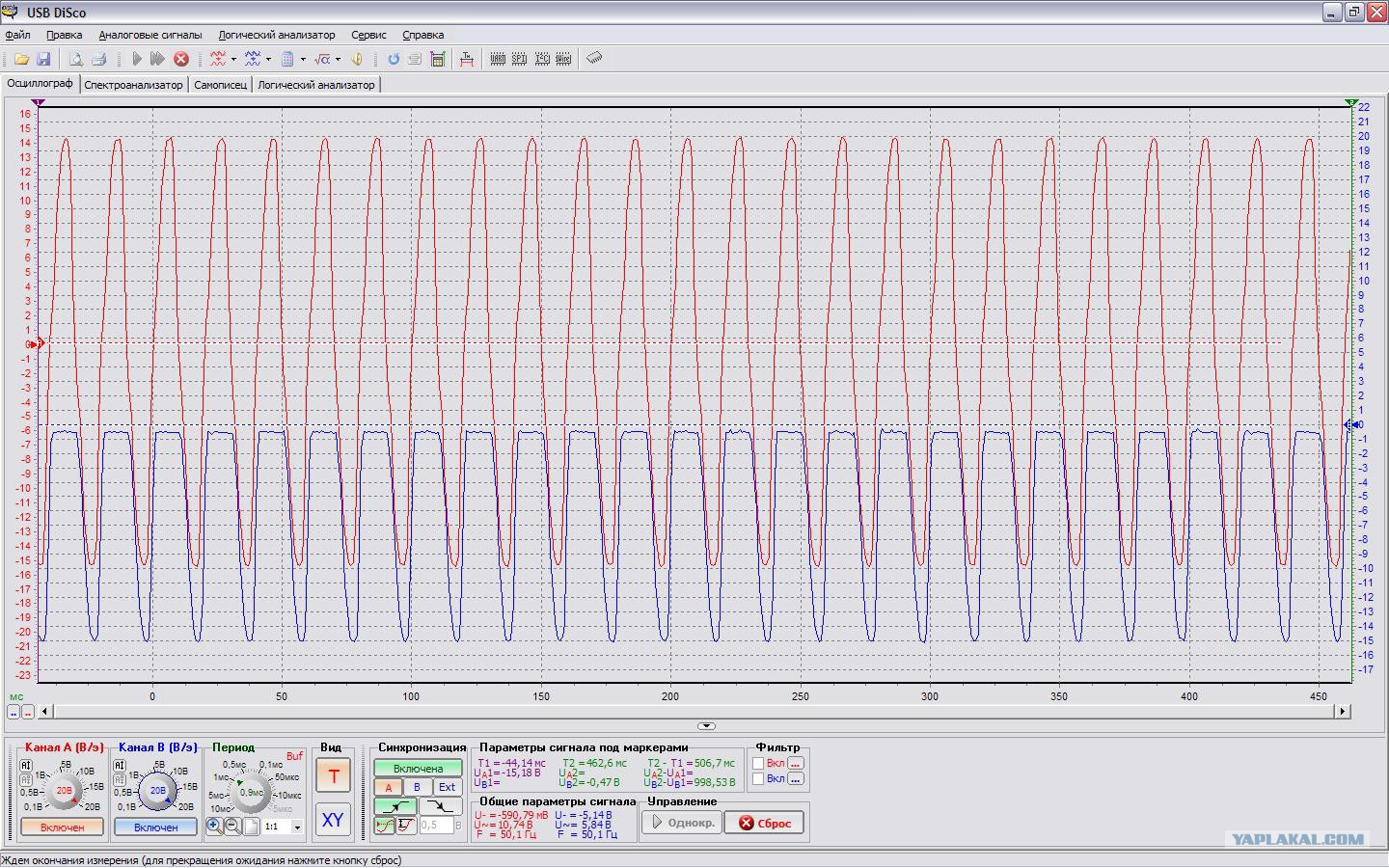The width and height of the screenshot is (1389, 868).
Task: Enable the first Фильтр Вкл checkbox
Action: (x=758, y=763)
